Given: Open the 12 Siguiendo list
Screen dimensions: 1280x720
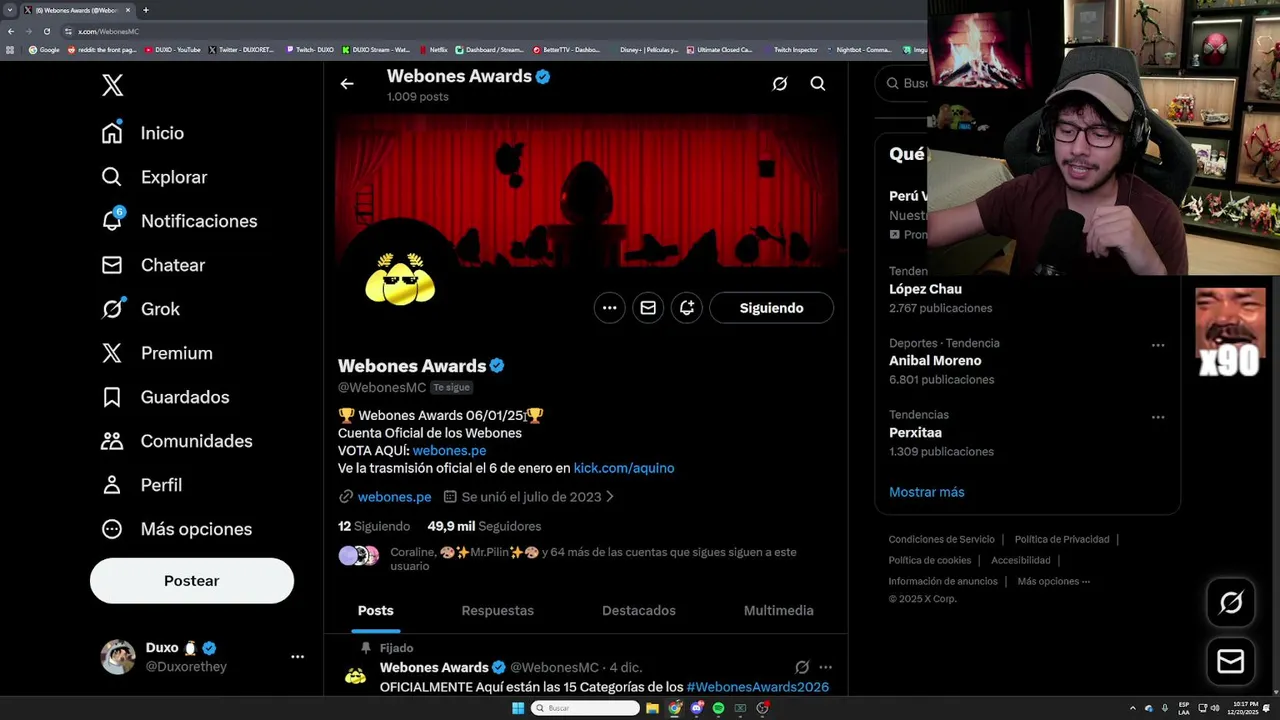Looking at the screenshot, I should click(374, 526).
